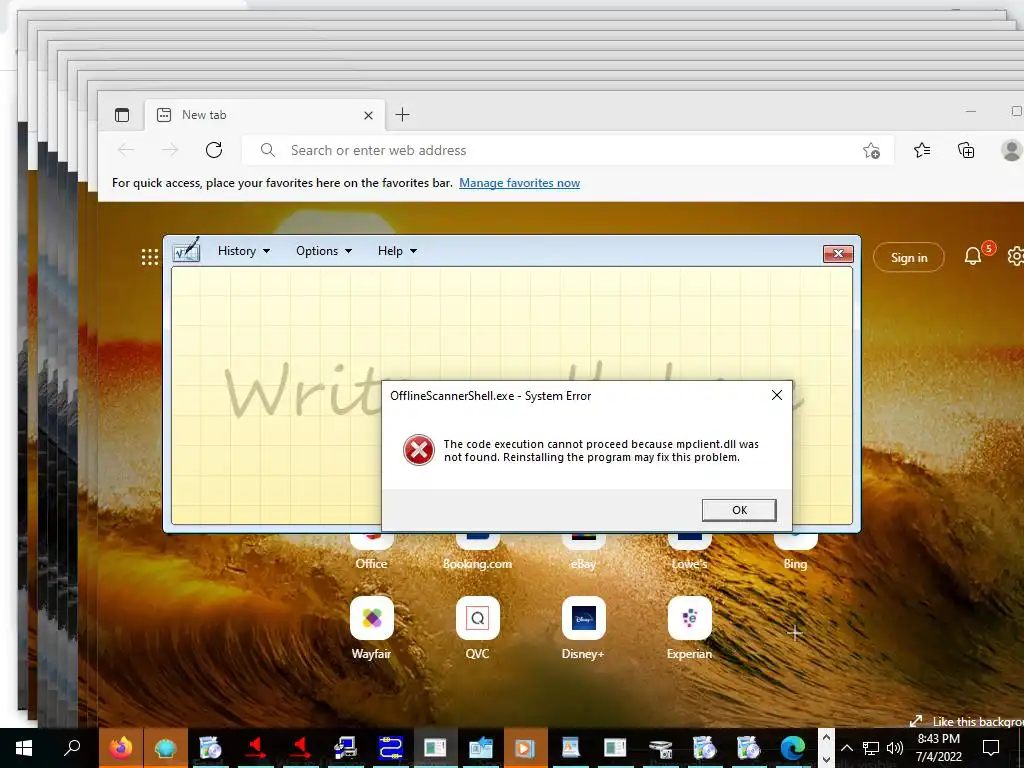Open clock showing 8:43 PM
Screen dimensions: 1024x768
pos(938,748)
